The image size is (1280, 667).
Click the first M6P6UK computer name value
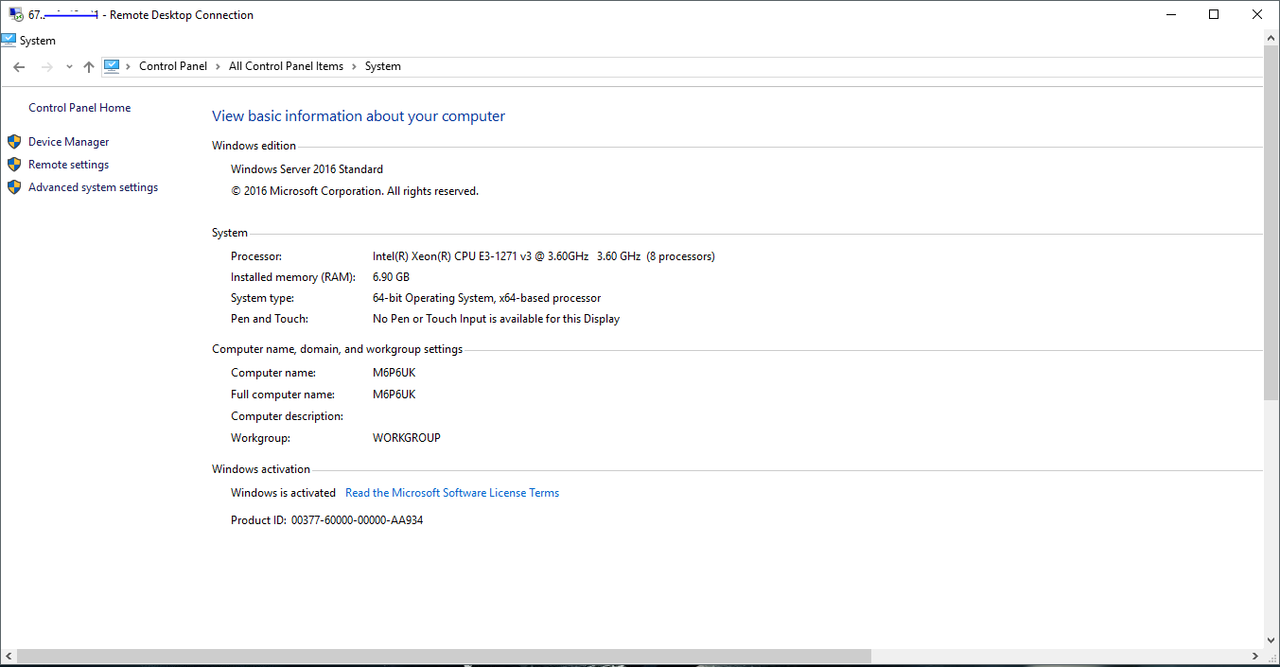click(394, 373)
